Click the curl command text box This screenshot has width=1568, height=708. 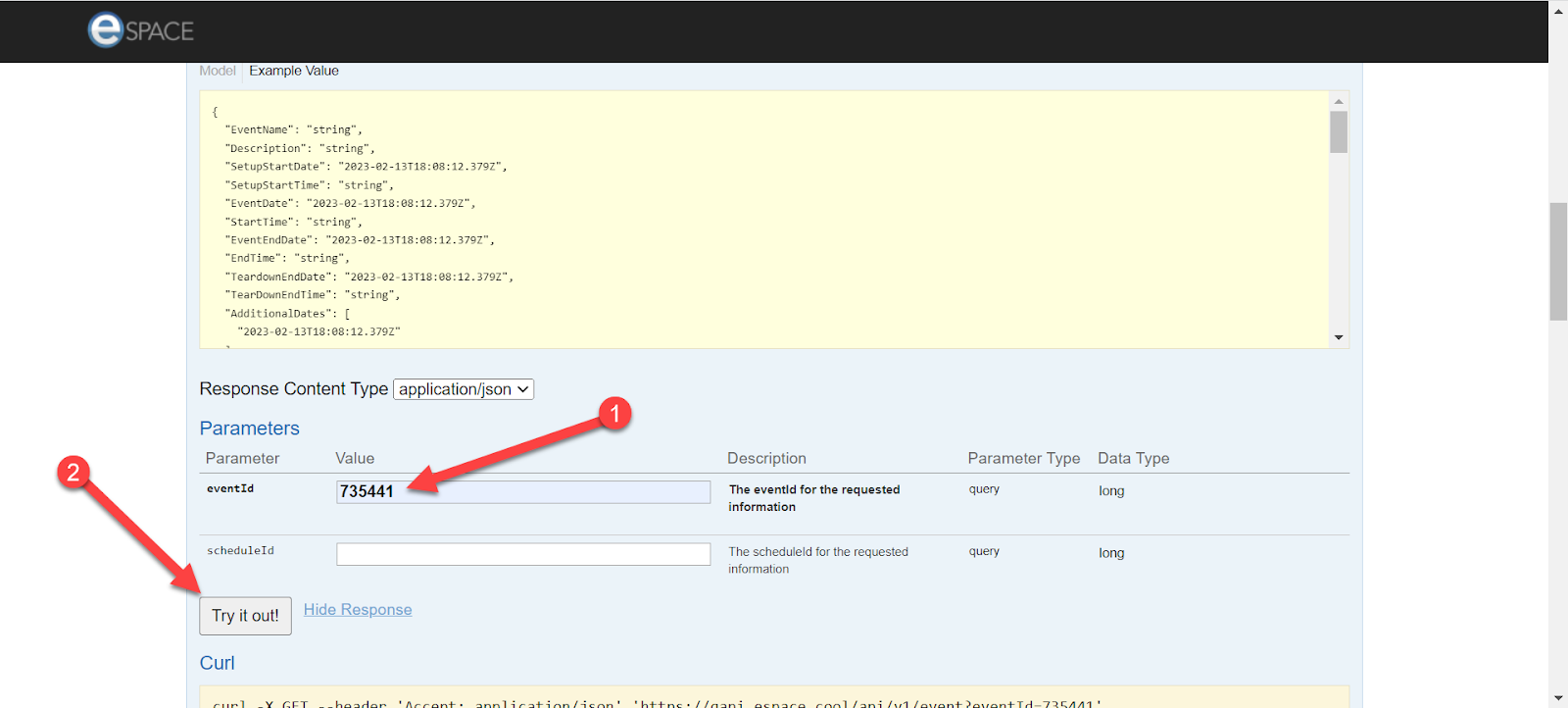(774, 700)
